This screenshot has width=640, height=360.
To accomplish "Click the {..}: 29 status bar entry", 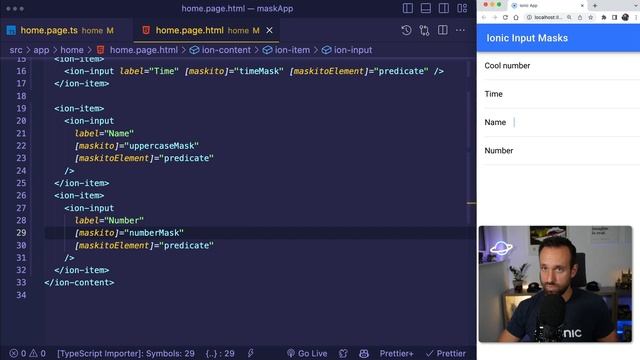I will 220,353.
